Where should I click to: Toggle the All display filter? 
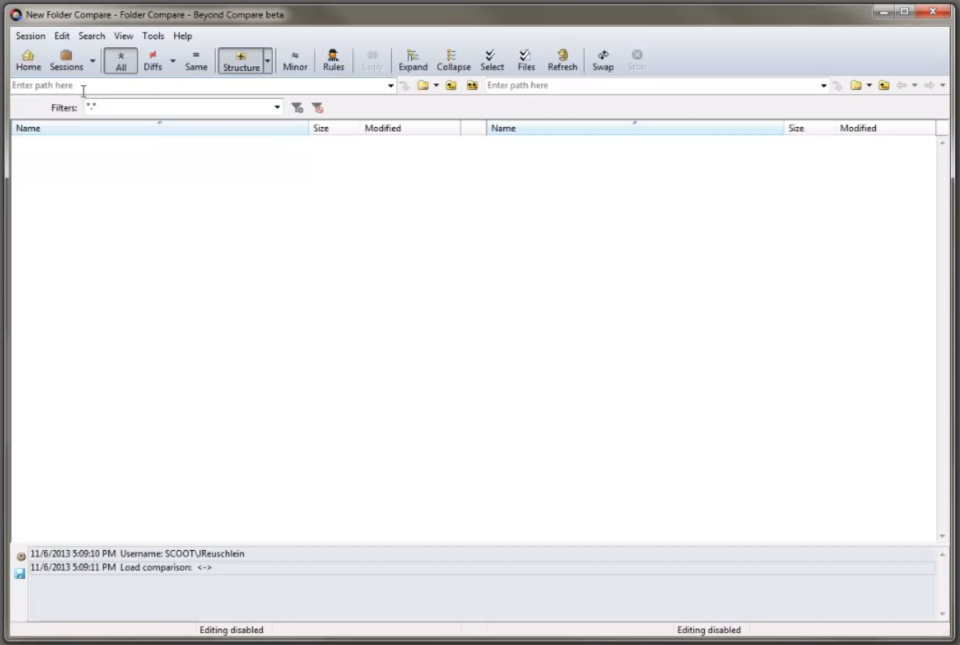(120, 58)
